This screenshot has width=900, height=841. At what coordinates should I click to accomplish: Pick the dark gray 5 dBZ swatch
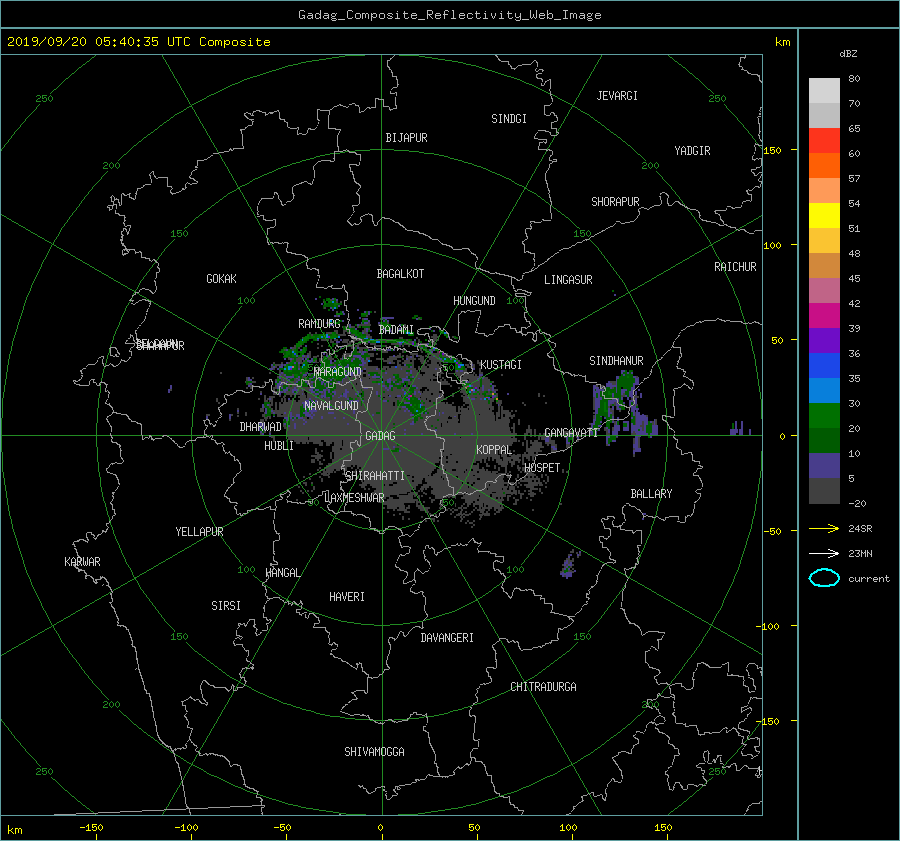[x=824, y=491]
